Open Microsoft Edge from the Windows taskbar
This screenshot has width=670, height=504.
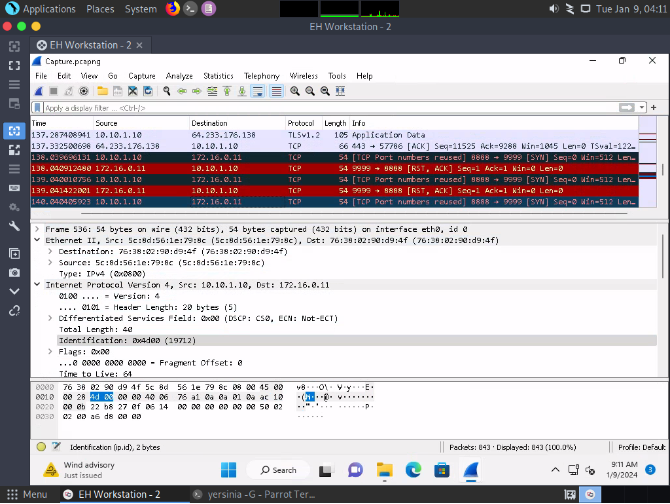pyautogui.click(x=415, y=469)
